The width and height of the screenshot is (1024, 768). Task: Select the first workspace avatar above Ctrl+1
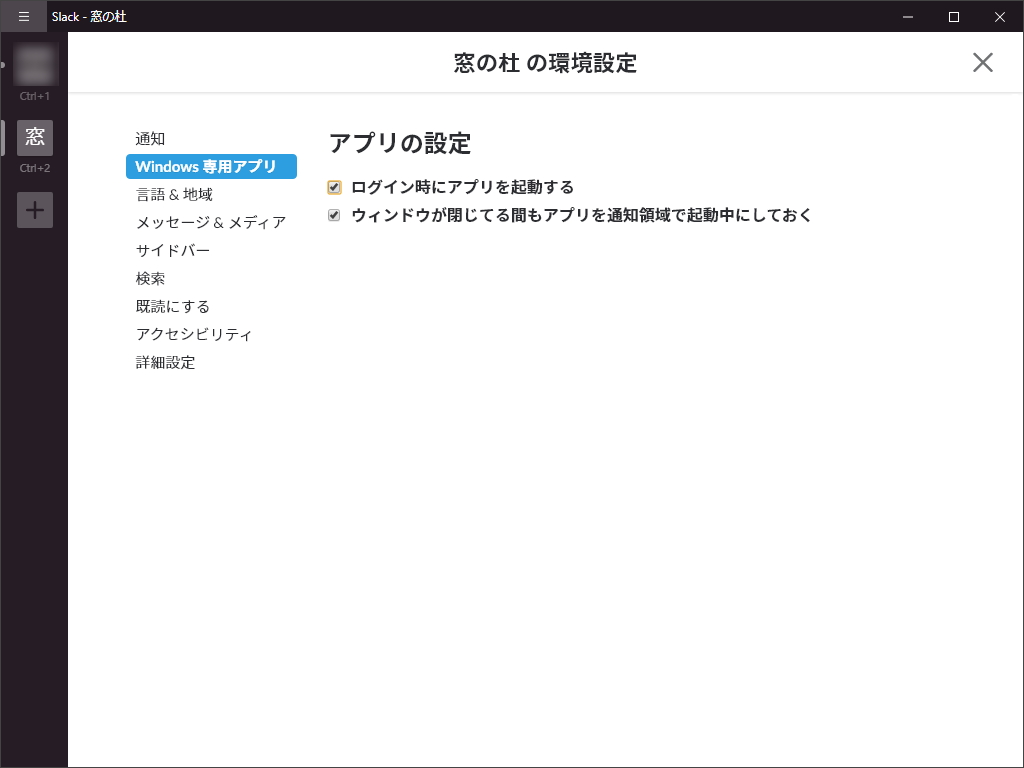(x=34, y=64)
